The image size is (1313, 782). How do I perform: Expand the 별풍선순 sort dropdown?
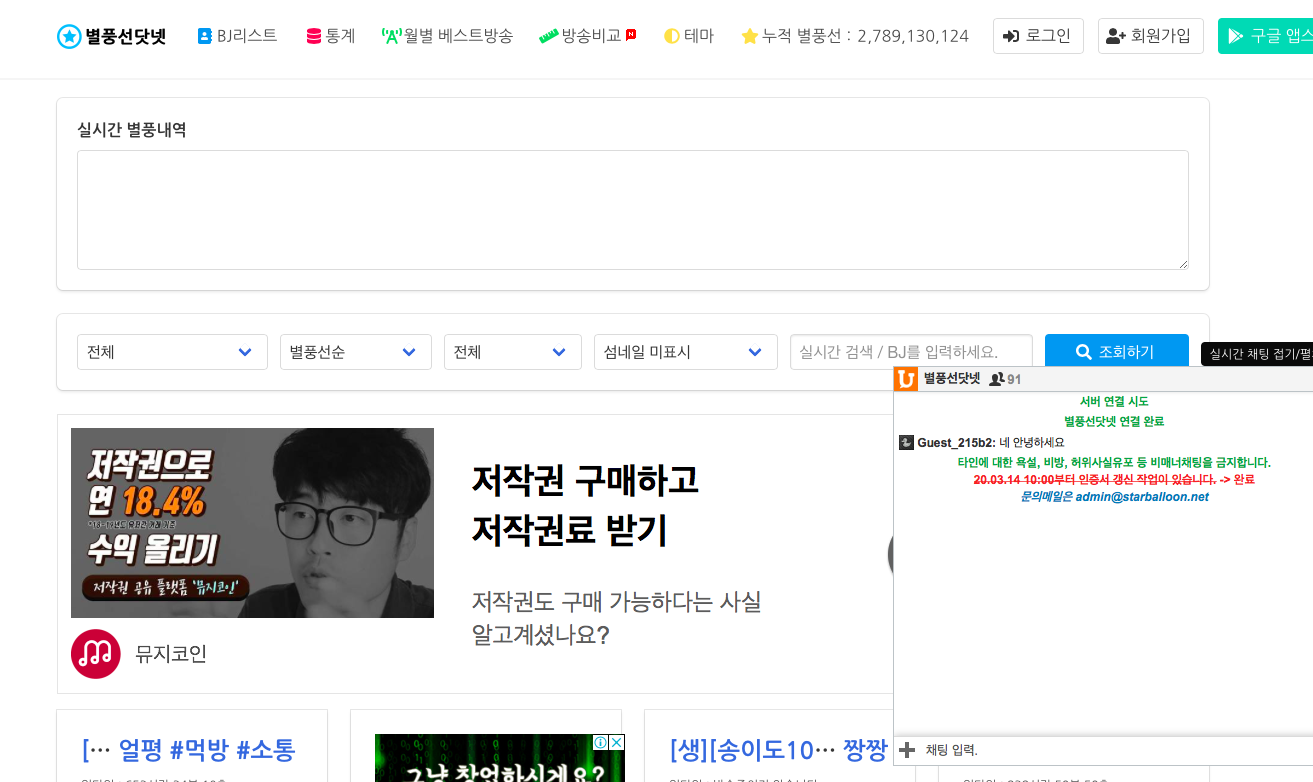[356, 352]
